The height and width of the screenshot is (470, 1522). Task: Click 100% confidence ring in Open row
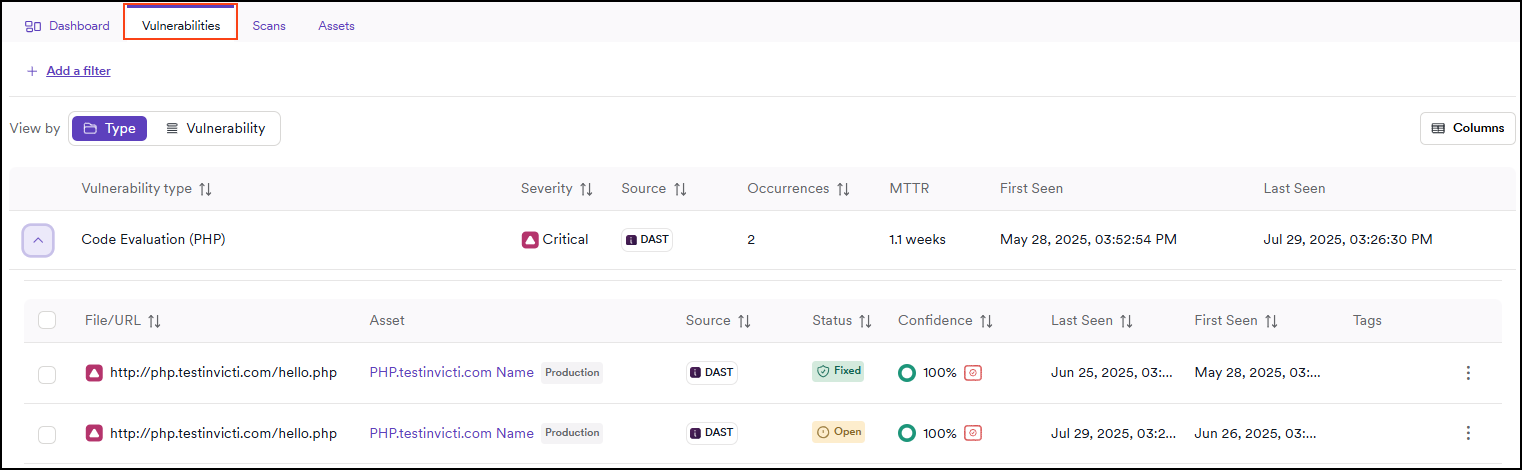click(x=907, y=433)
